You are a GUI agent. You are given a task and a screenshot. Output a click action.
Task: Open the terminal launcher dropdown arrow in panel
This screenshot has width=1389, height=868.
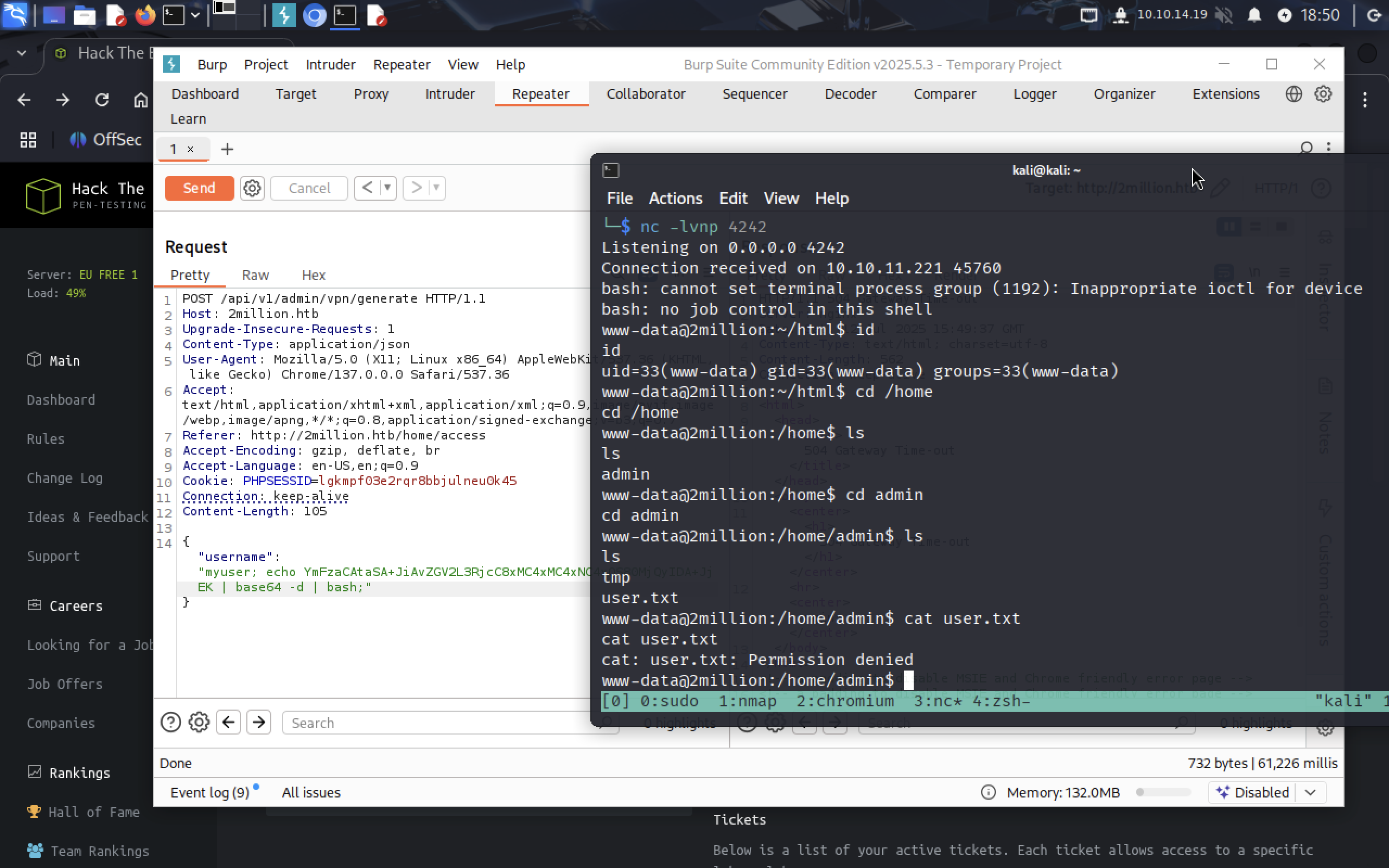(x=195, y=16)
